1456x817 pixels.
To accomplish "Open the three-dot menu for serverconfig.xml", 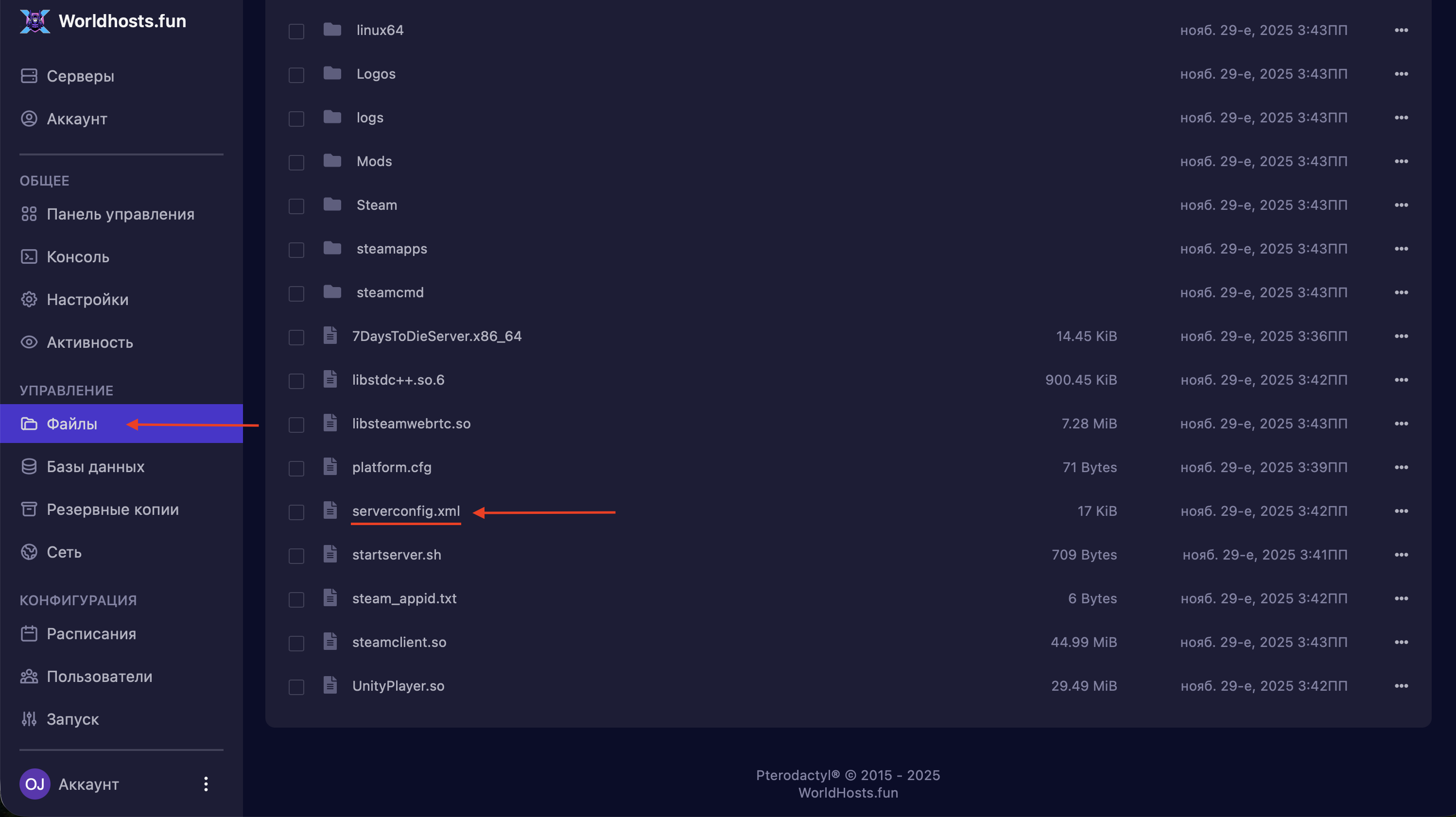I will 1401,511.
